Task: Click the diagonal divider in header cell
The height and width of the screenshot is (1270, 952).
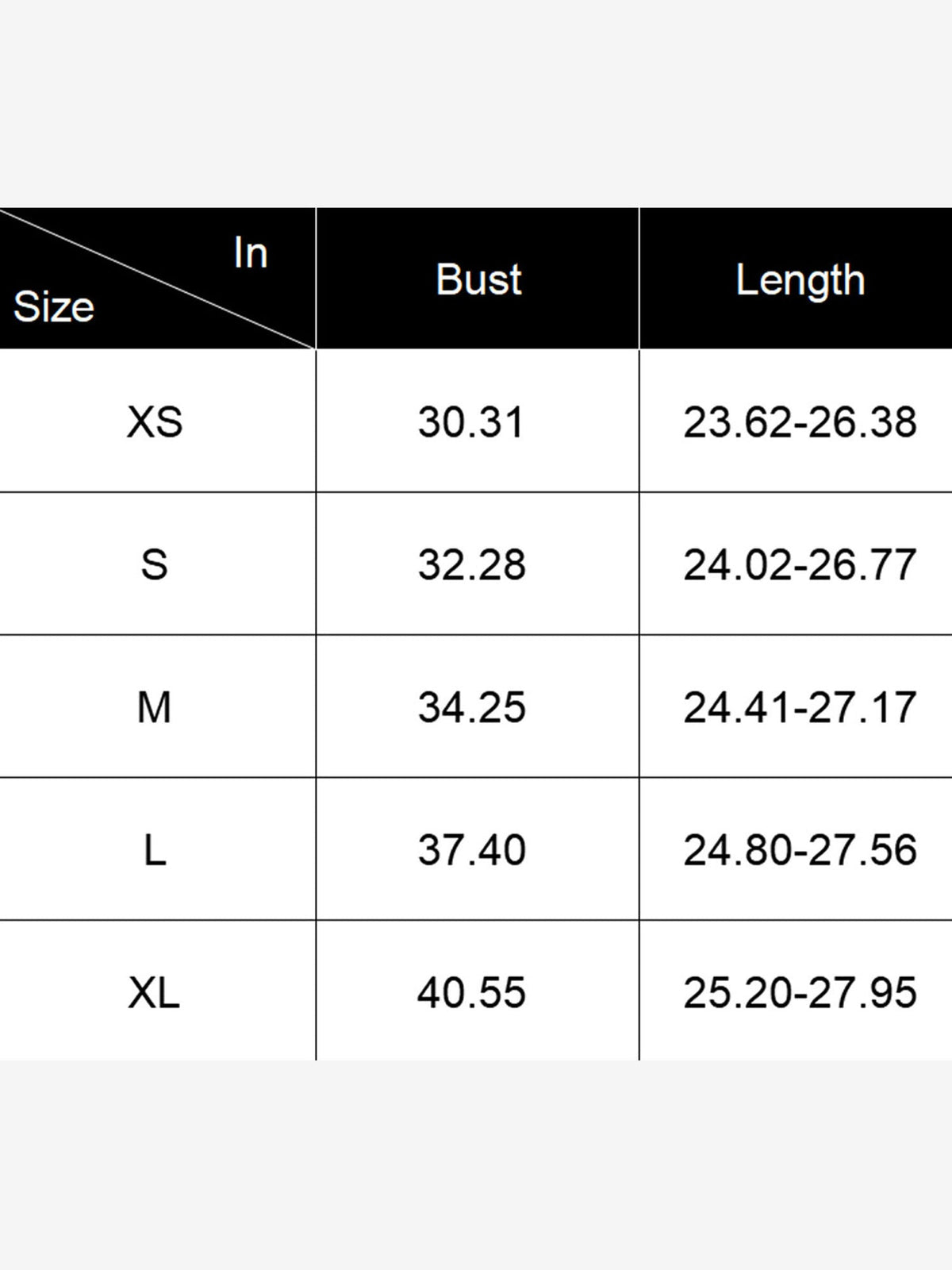Action: point(157,278)
